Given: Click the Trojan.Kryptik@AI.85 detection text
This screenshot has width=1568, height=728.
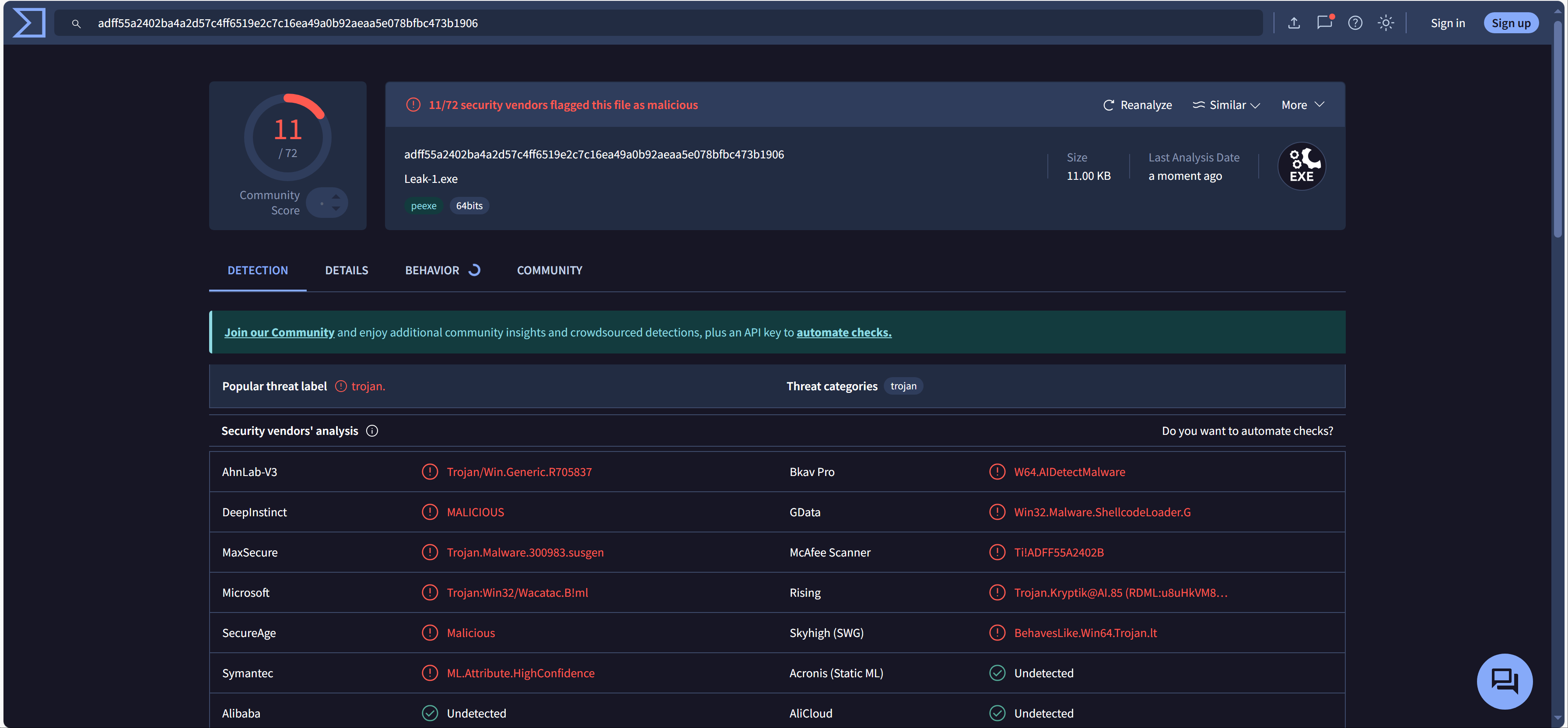Looking at the screenshot, I should pyautogui.click(x=1120, y=592).
